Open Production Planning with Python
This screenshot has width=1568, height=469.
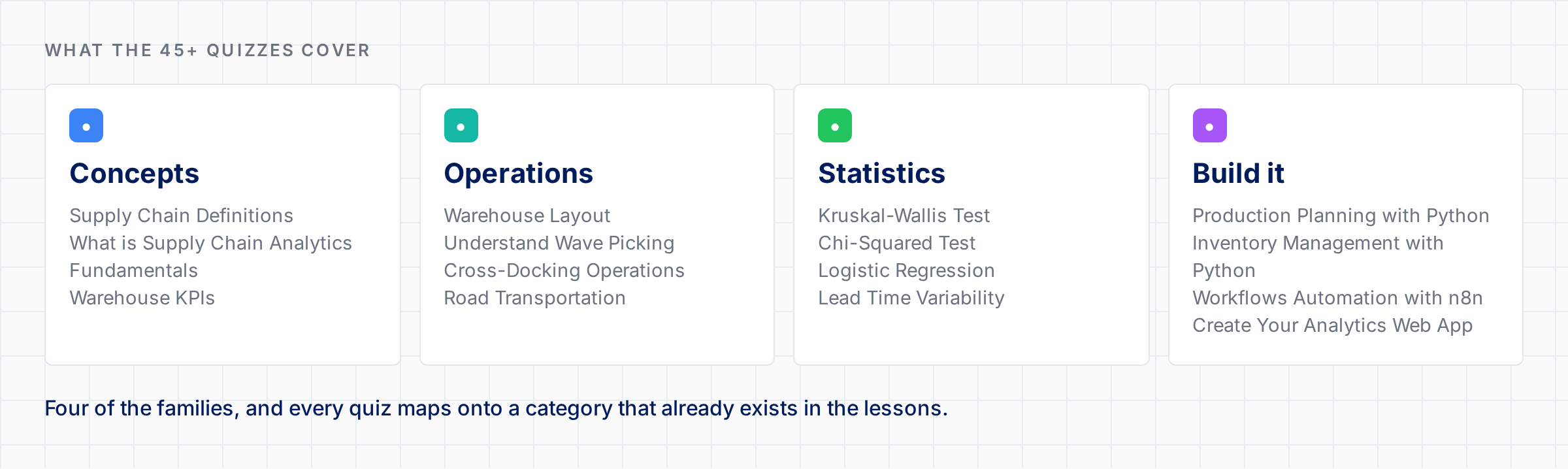[x=1341, y=216]
